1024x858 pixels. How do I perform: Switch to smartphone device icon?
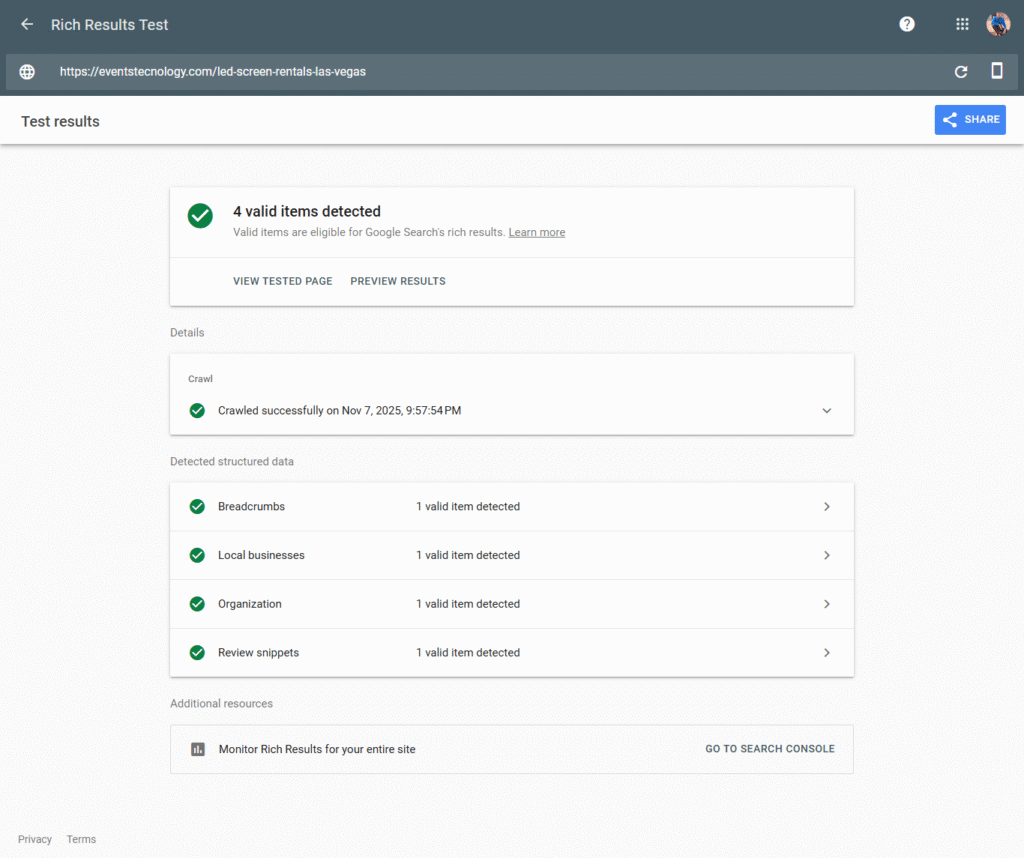(x=997, y=71)
